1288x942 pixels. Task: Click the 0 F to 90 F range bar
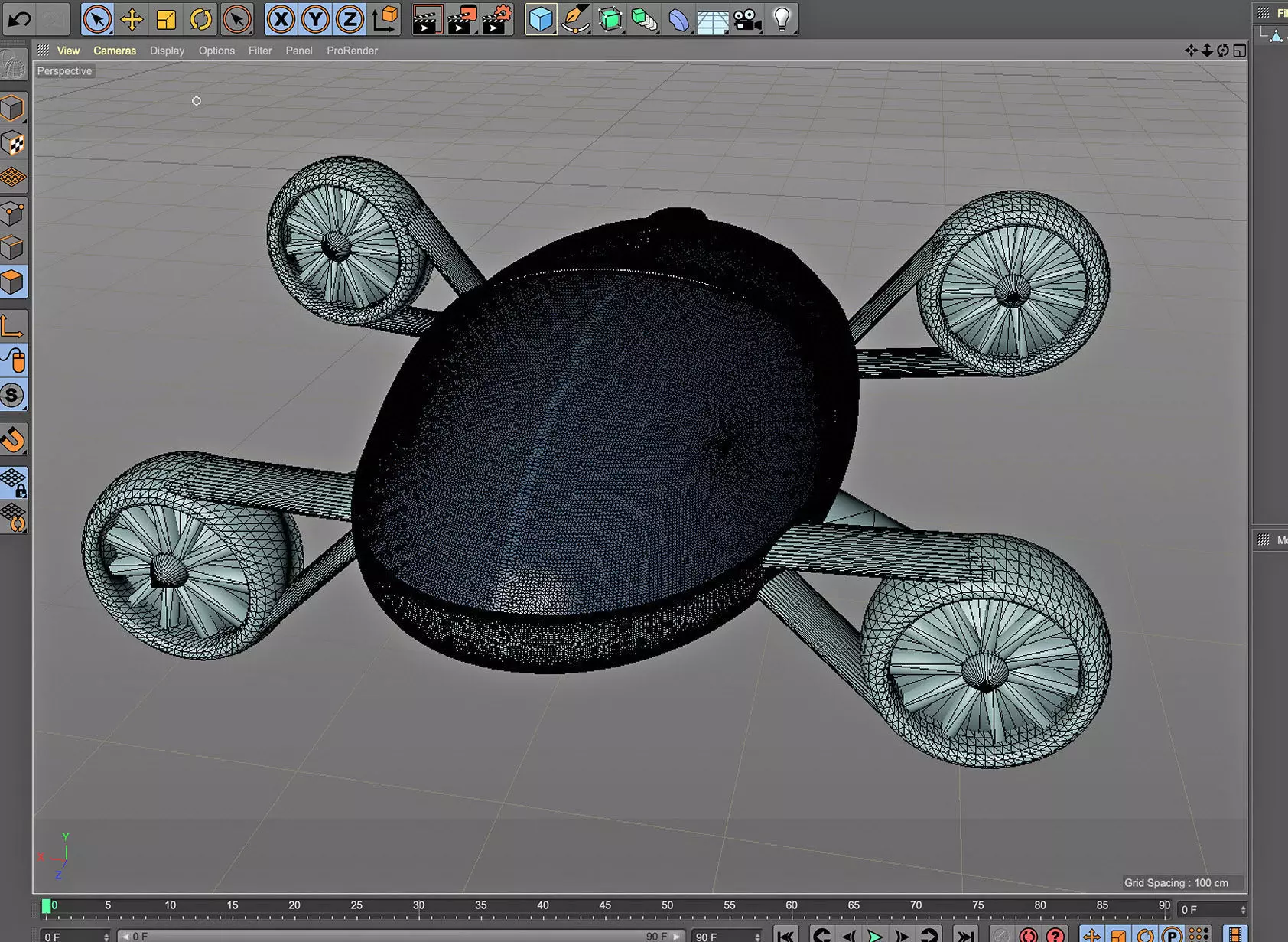400,936
